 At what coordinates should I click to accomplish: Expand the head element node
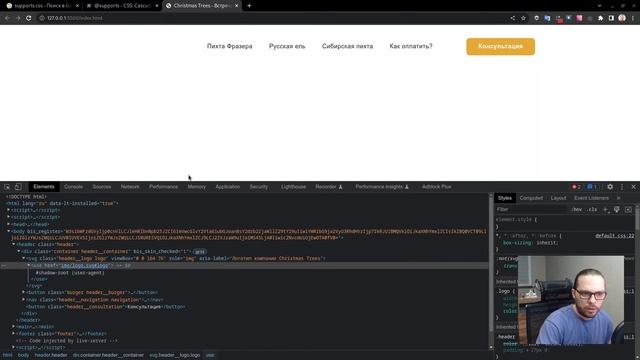(x=9, y=224)
